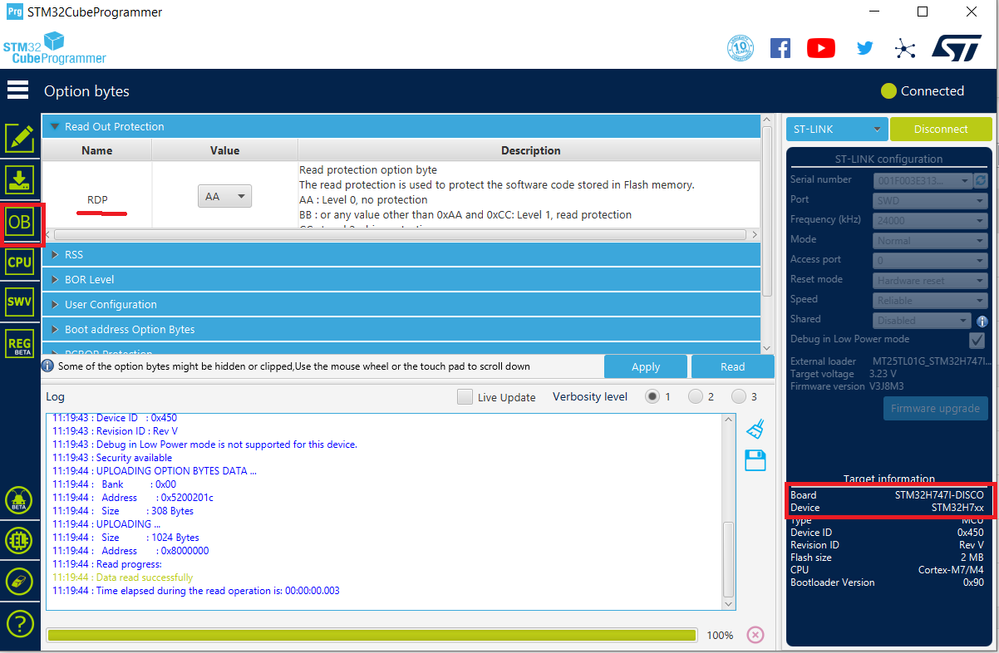999x653 pixels.
Task: Click the Apply button
Action: pyautogui.click(x=645, y=367)
